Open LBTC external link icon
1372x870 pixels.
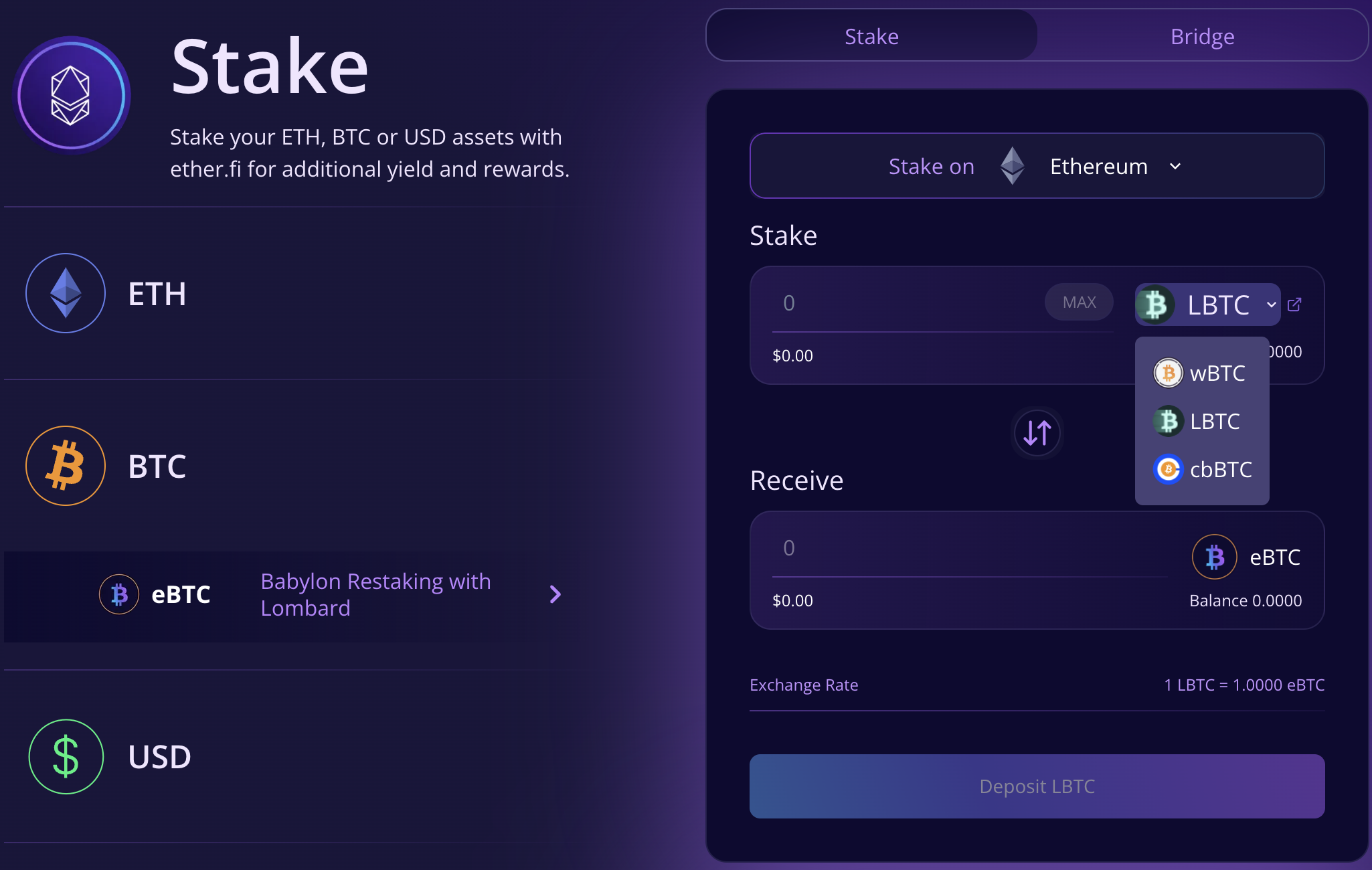[1294, 304]
